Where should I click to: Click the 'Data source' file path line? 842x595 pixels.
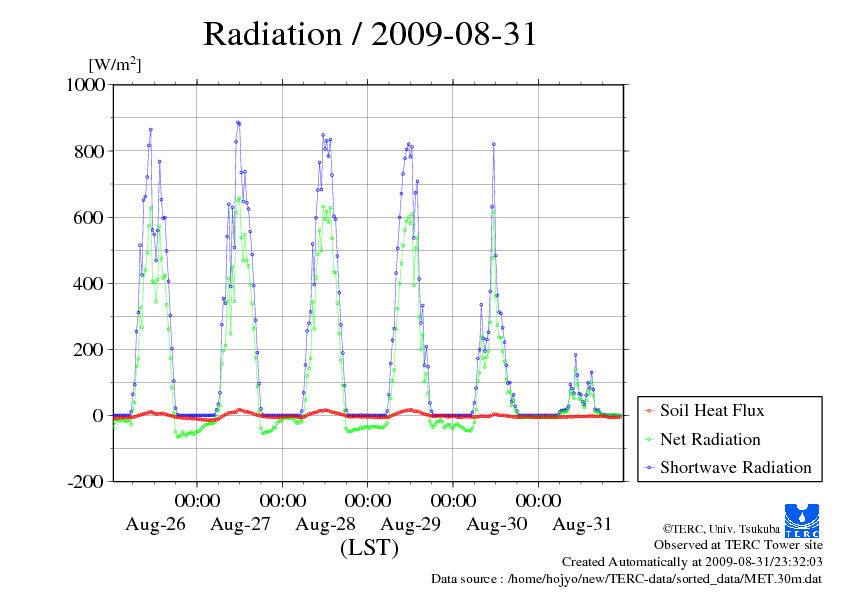[x=626, y=579]
